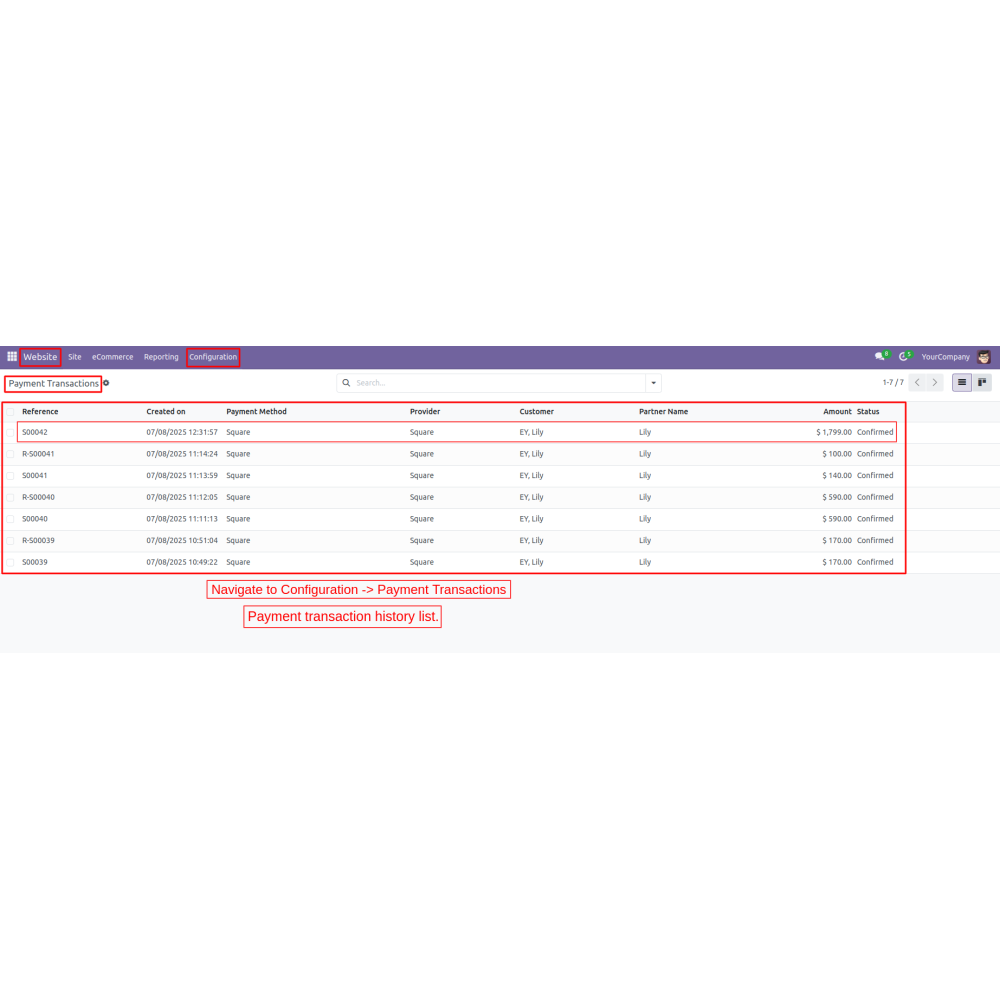
Task: Click the user avatar in top bar
Action: [984, 357]
